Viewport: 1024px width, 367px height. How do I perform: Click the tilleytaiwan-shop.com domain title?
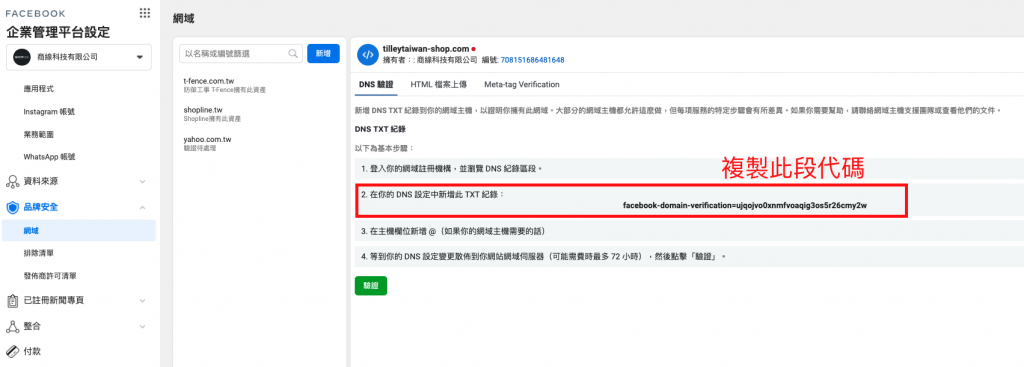coord(426,49)
